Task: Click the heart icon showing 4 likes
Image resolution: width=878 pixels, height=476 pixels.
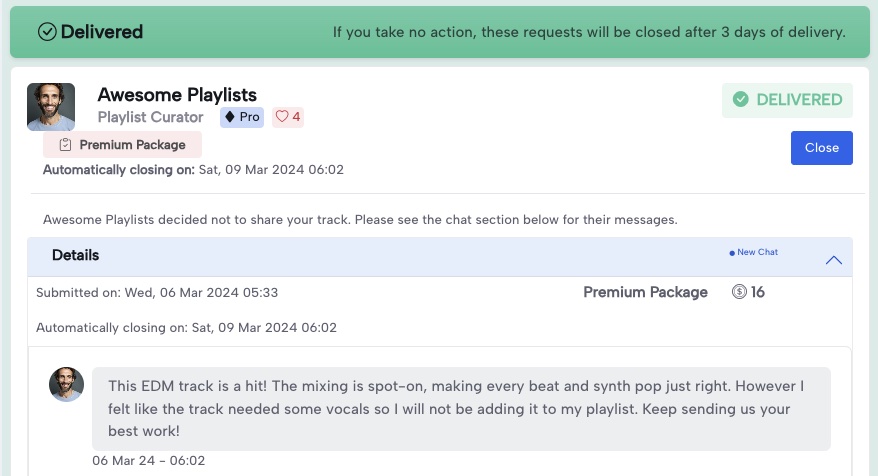Action: (282, 117)
